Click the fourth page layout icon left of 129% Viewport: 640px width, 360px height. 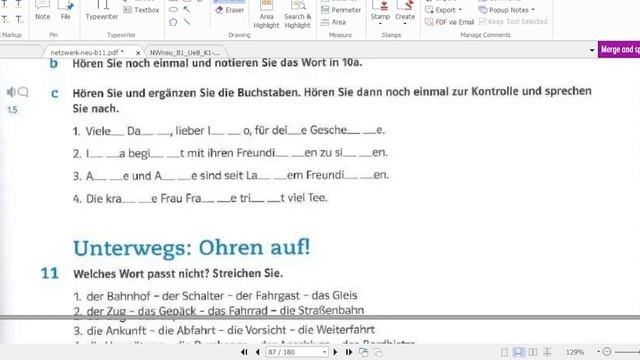click(547, 352)
